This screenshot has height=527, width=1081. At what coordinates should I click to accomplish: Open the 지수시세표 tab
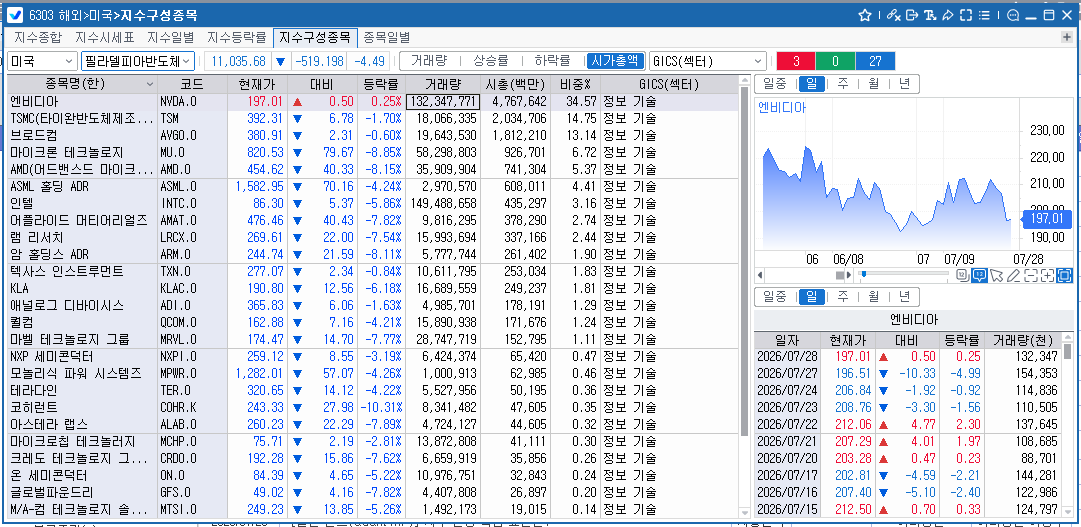[x=105, y=37]
